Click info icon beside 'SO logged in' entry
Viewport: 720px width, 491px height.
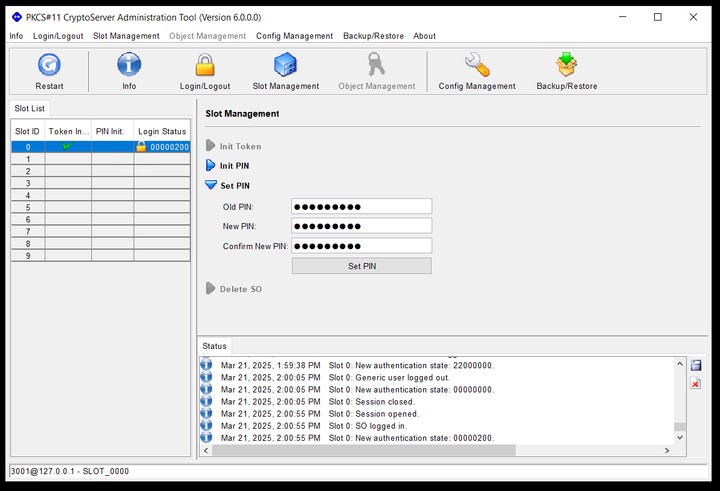206,425
